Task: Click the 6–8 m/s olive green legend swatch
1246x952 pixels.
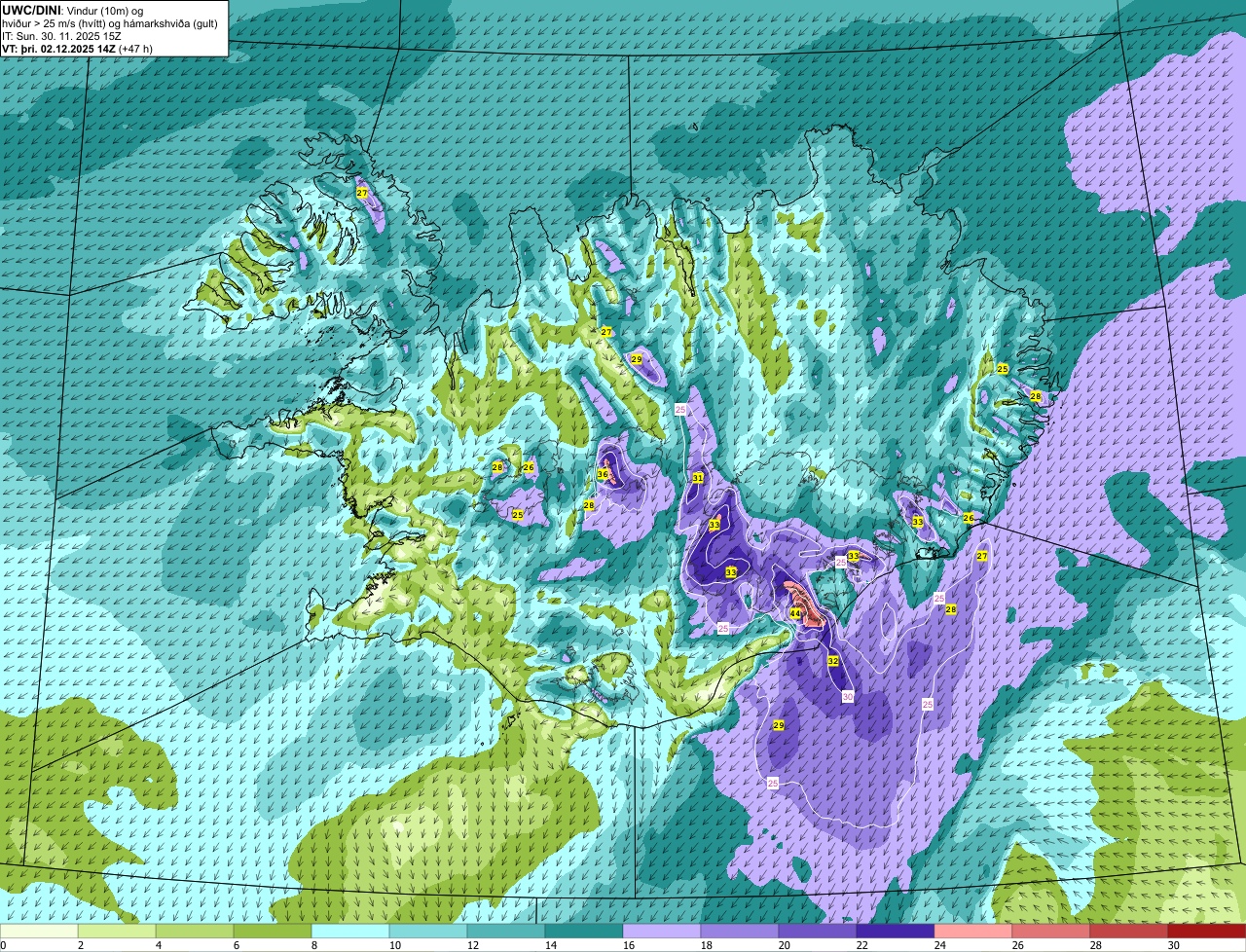Action: coord(273,932)
